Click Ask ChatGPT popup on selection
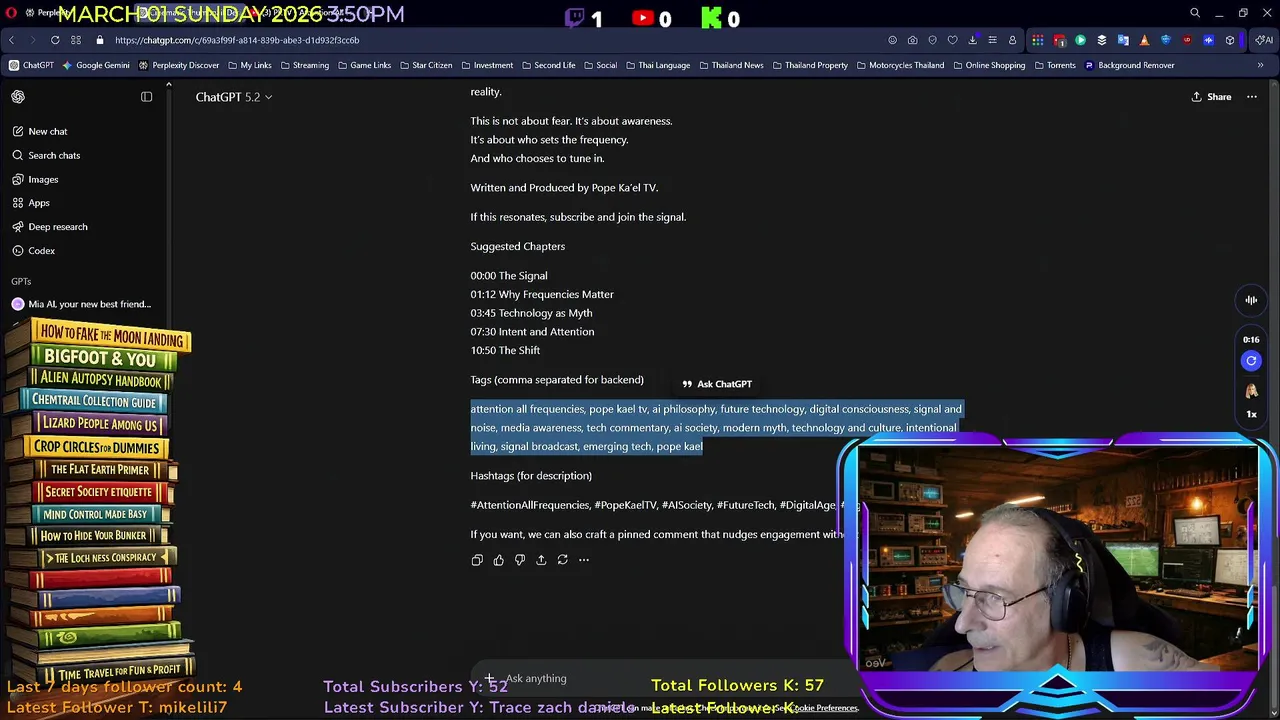The width and height of the screenshot is (1280, 720). pos(717,384)
